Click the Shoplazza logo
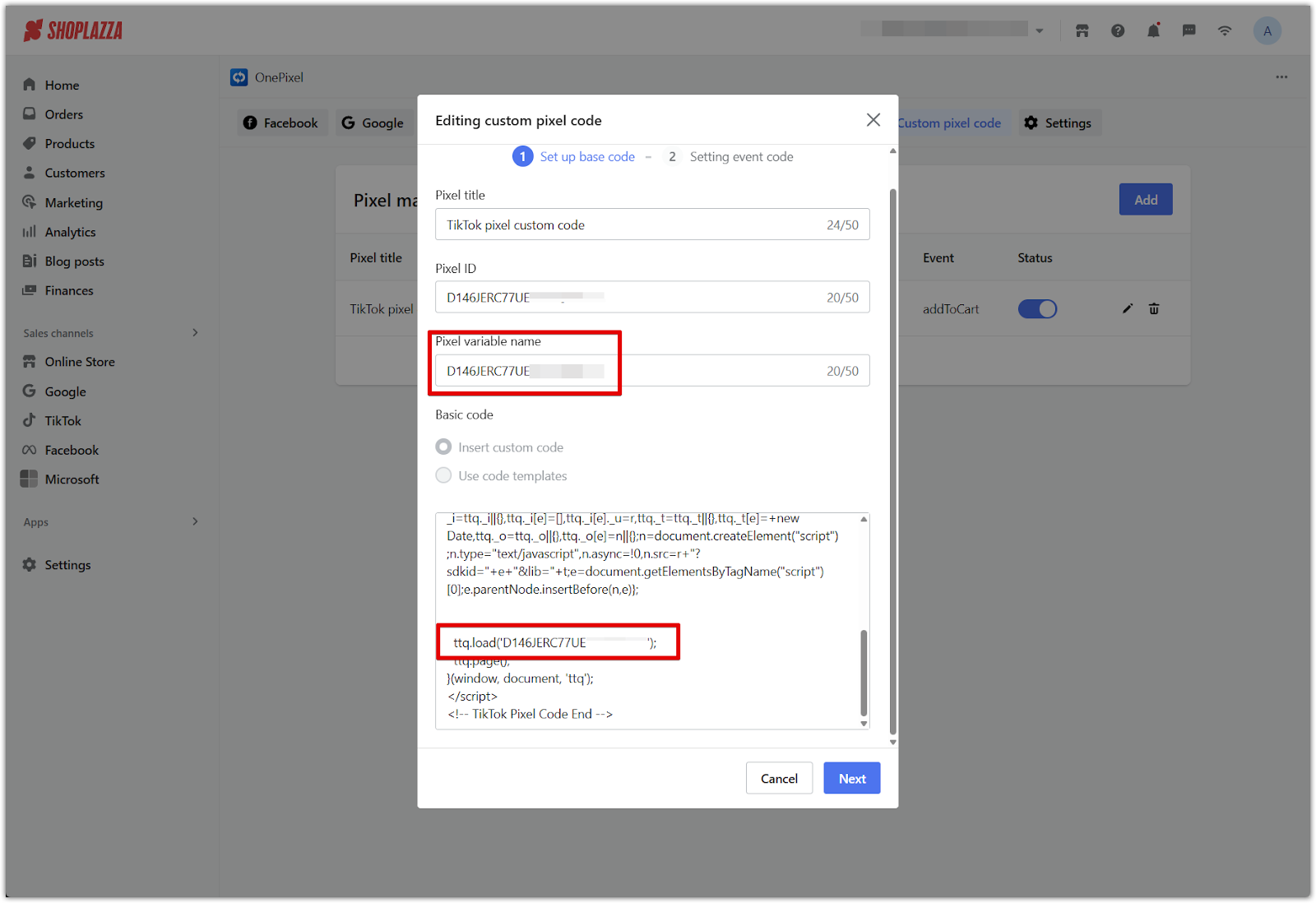 point(73,31)
